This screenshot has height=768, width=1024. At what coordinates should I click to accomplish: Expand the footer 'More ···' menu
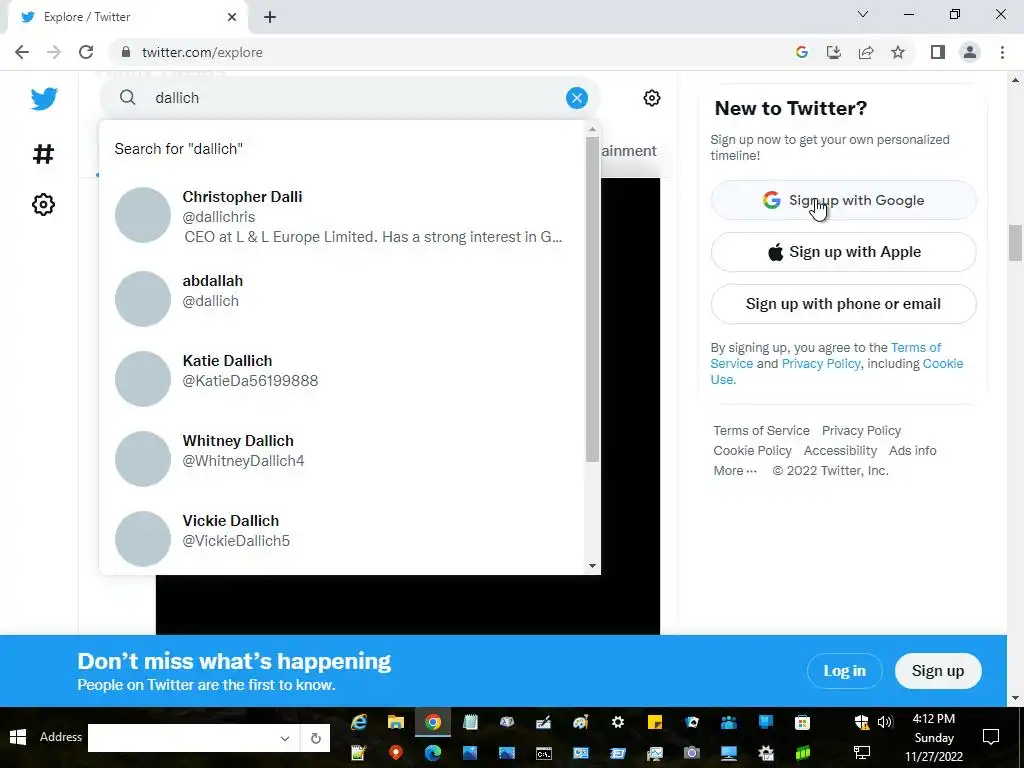[735, 471]
